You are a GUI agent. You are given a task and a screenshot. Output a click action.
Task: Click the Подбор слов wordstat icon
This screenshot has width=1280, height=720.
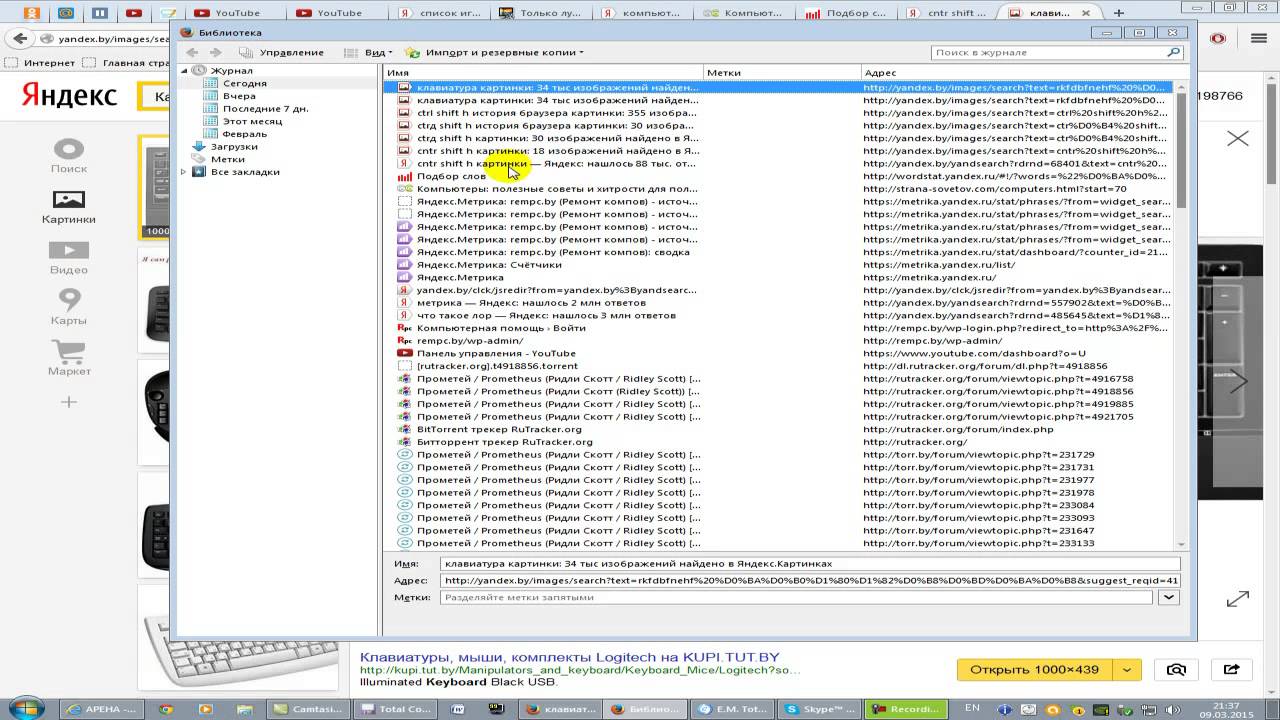(405, 176)
